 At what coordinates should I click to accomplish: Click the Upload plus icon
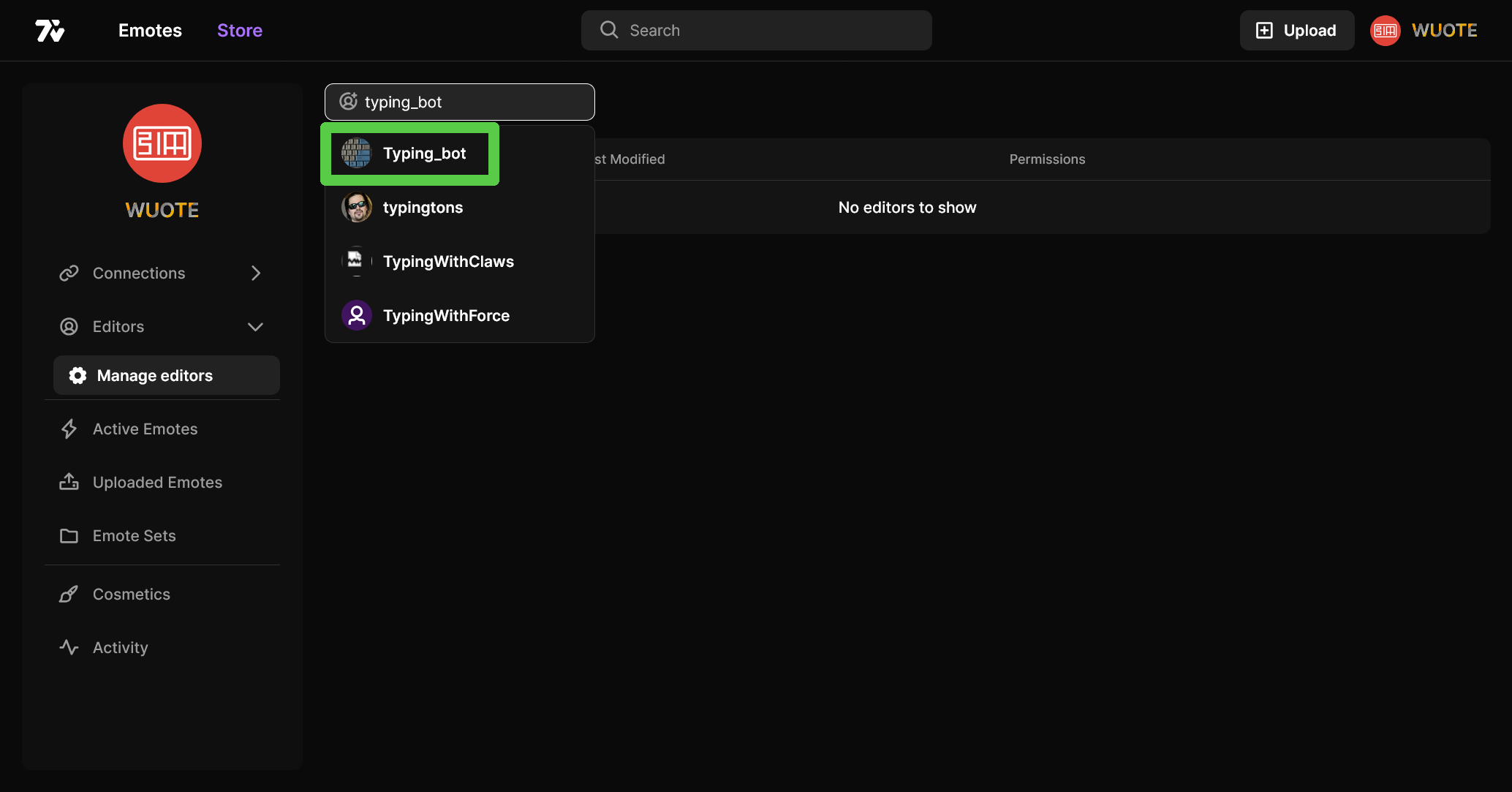click(1264, 30)
